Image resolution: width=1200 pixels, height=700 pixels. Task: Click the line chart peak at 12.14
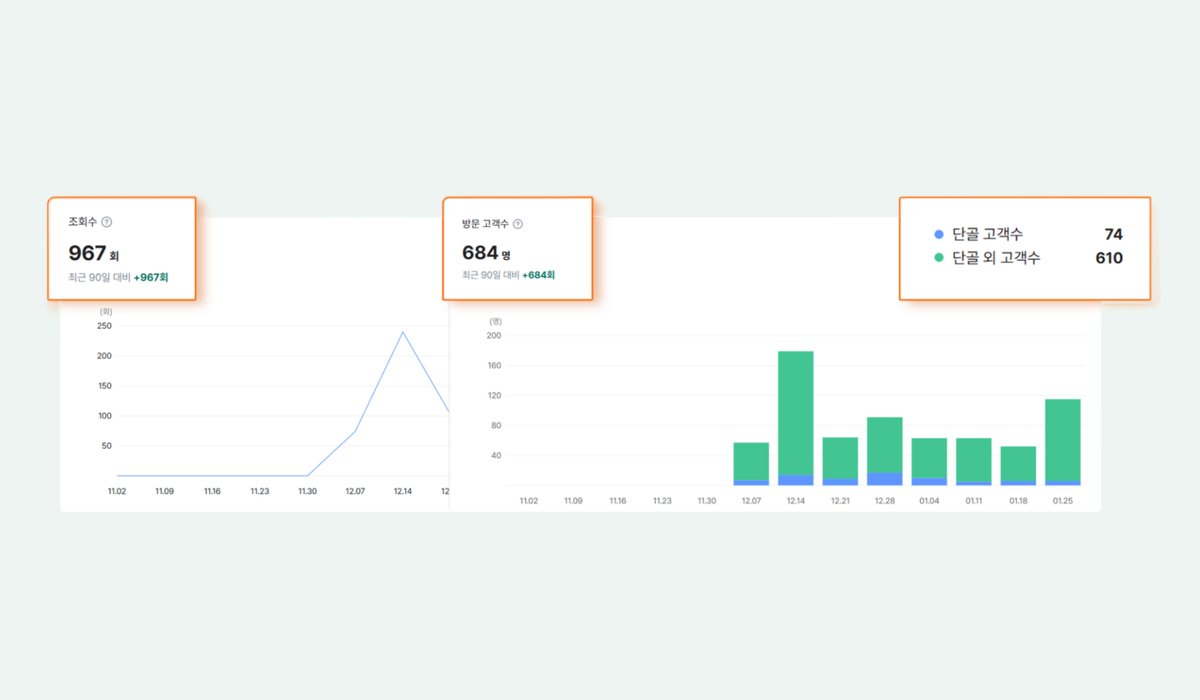pos(403,331)
